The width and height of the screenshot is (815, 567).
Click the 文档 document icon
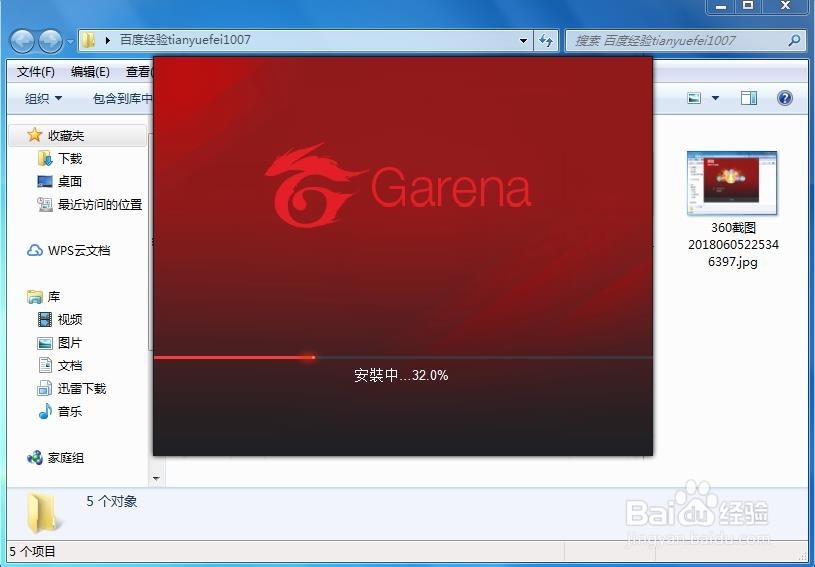coord(45,365)
